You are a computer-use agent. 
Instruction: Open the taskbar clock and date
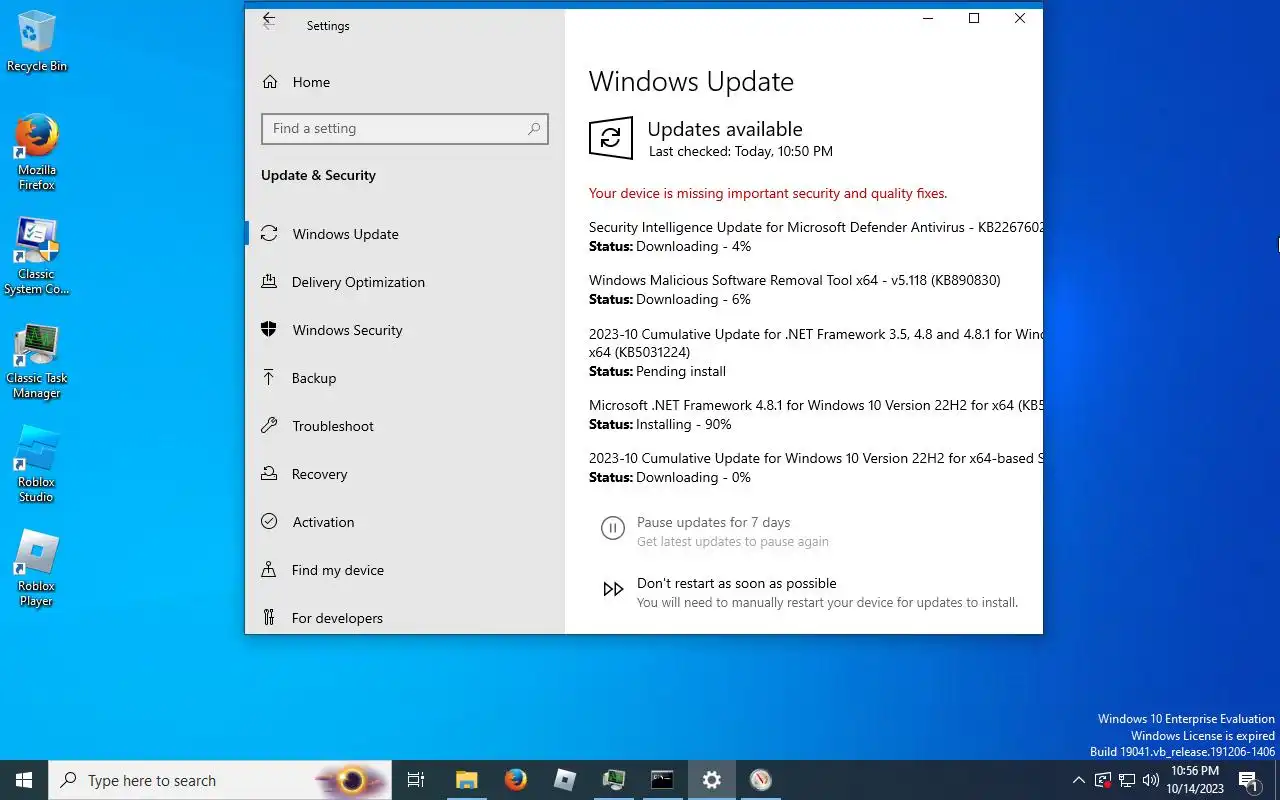(1195, 780)
